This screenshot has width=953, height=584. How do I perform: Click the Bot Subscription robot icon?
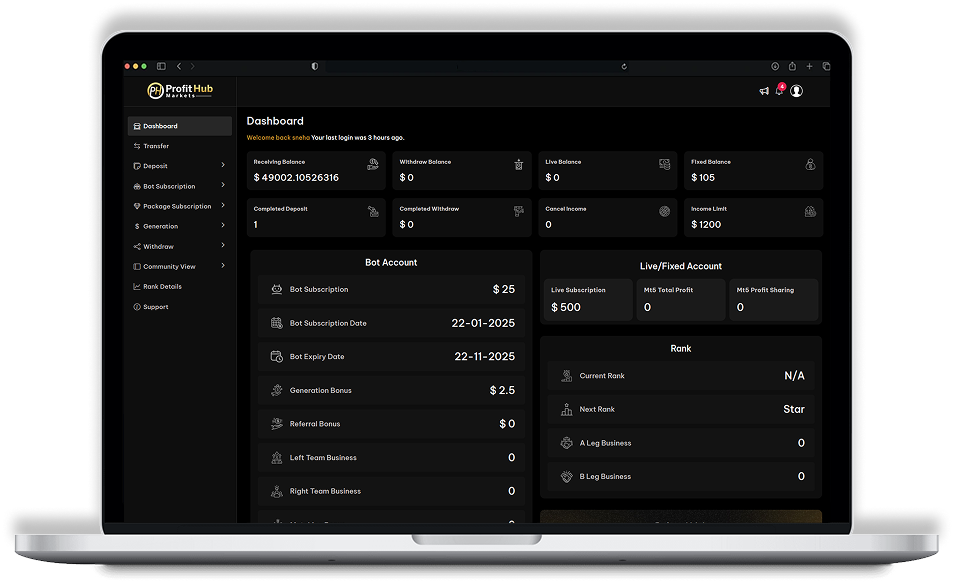277,289
